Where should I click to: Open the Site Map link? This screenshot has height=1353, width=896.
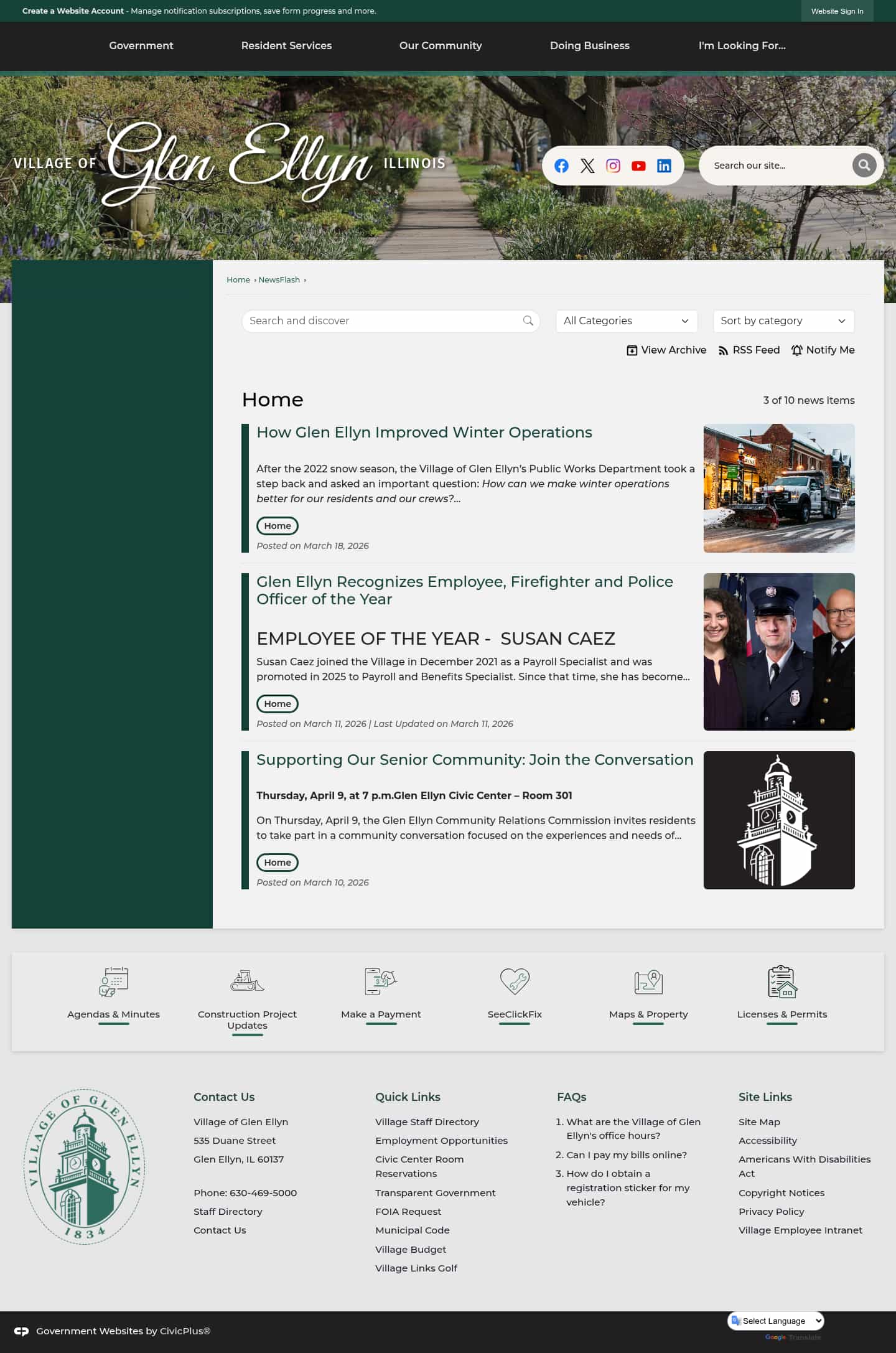click(759, 1122)
